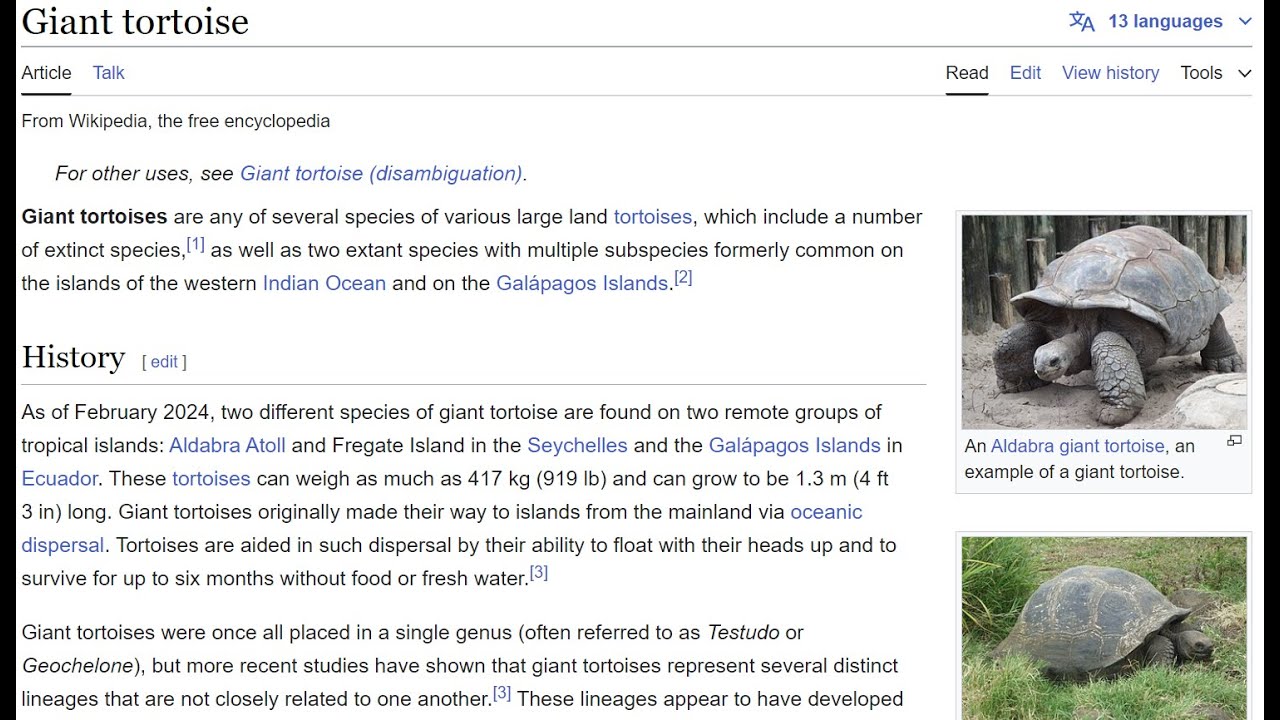Screen dimensions: 1280x720
Task: Open the View history tab
Action: (1110, 73)
